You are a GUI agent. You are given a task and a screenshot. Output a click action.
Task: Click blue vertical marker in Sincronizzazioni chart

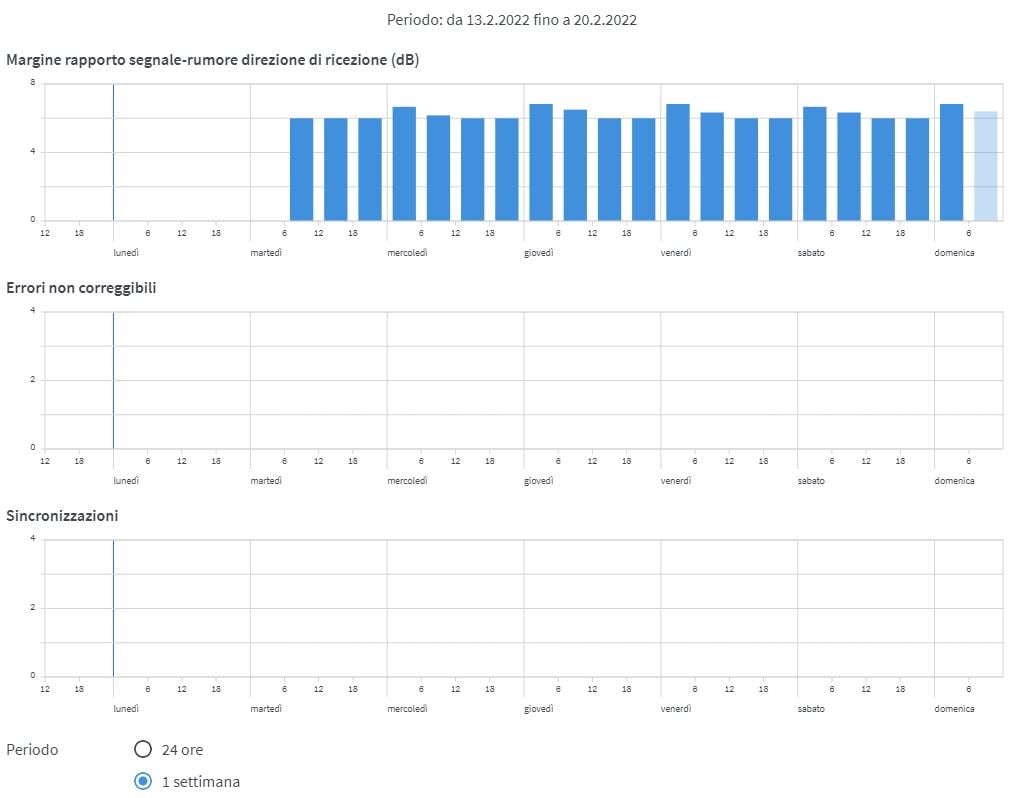[113, 608]
